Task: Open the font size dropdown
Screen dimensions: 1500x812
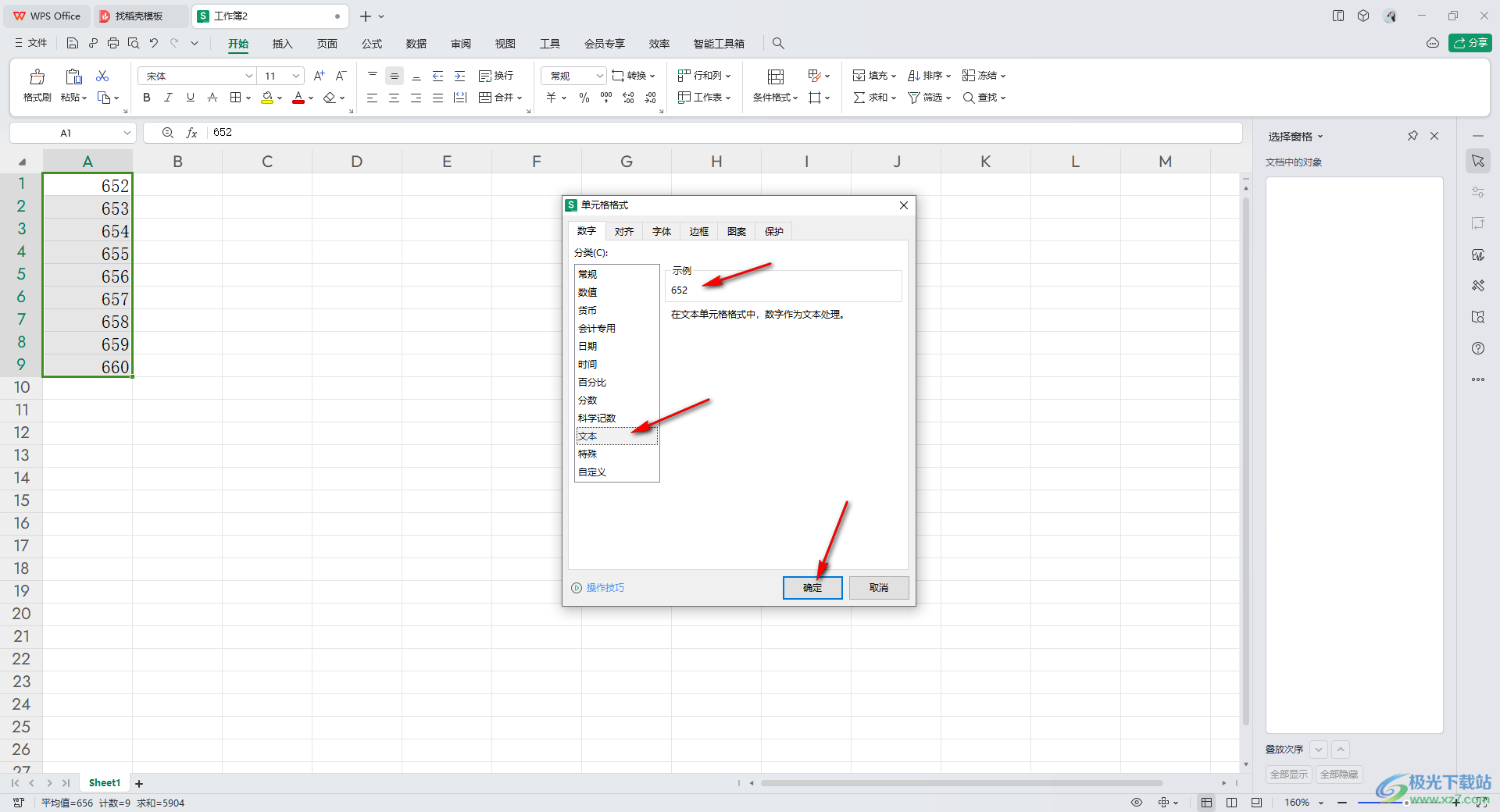Action: pyautogui.click(x=296, y=76)
